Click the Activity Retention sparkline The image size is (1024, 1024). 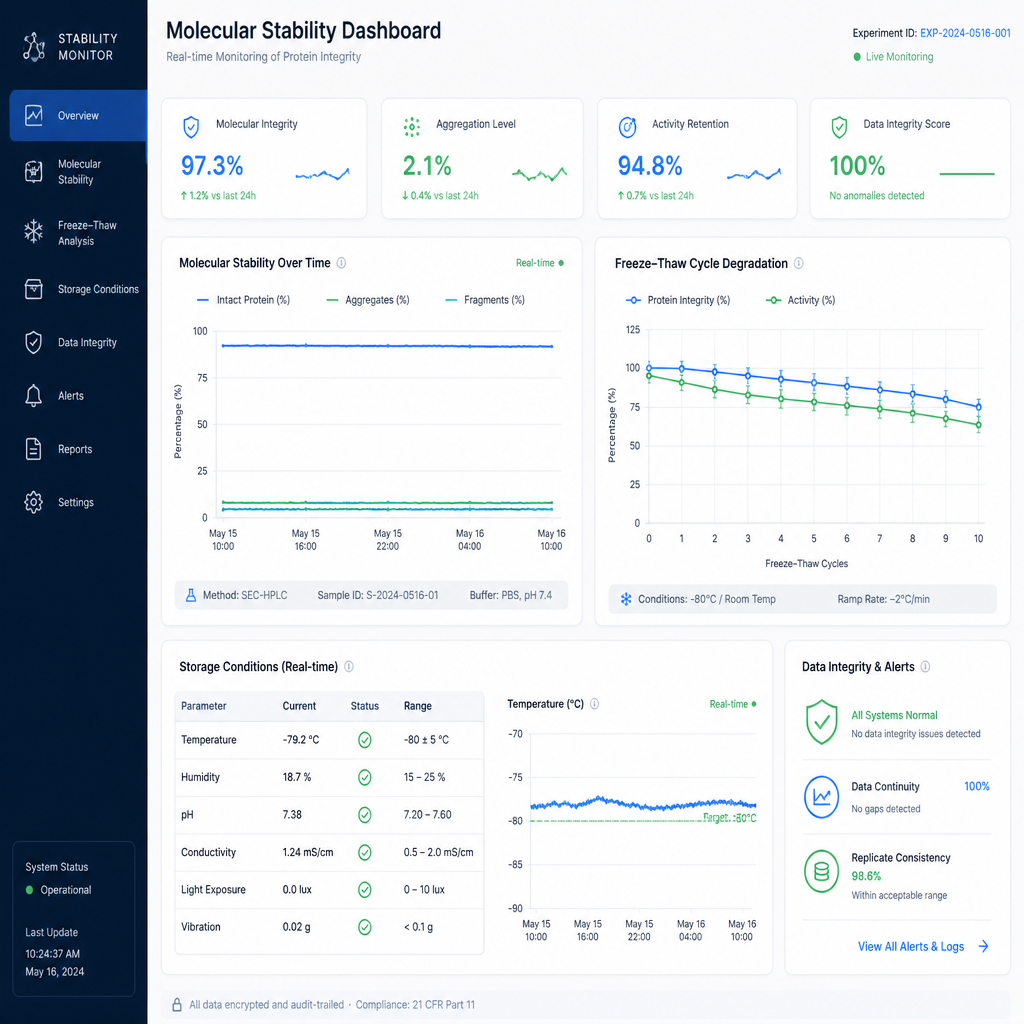click(x=754, y=174)
